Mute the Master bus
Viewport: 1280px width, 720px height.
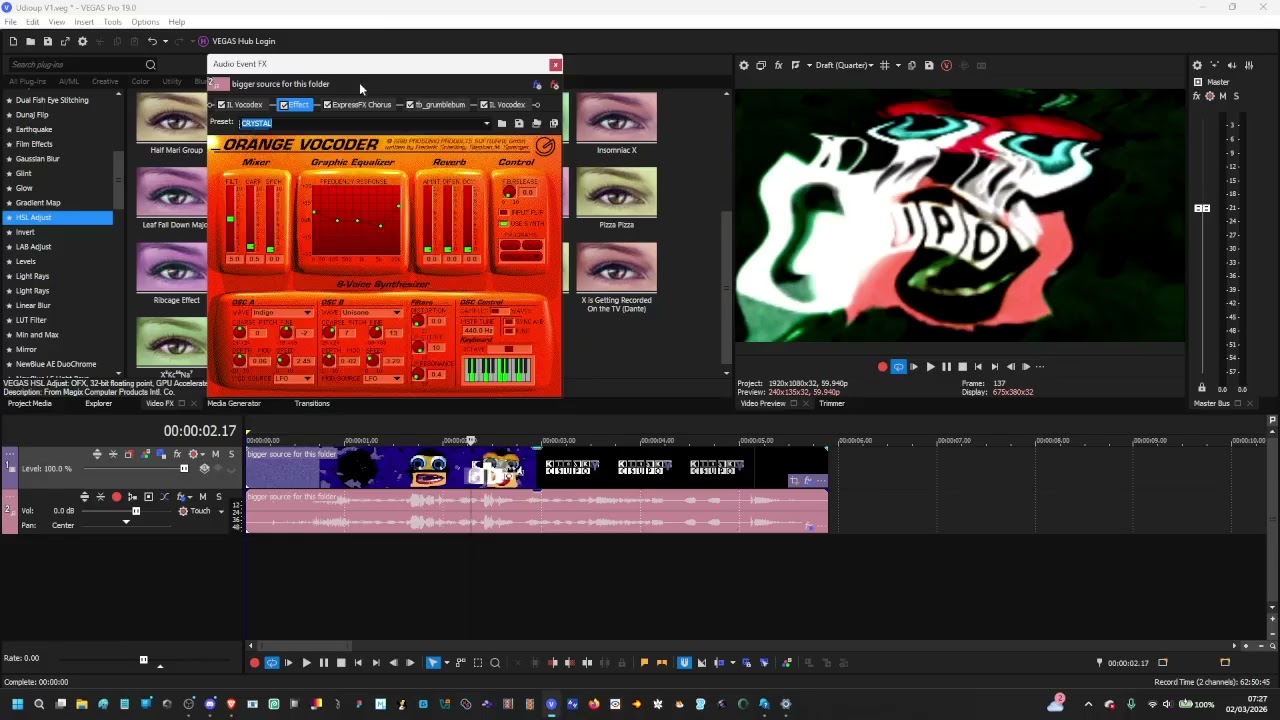1223,96
